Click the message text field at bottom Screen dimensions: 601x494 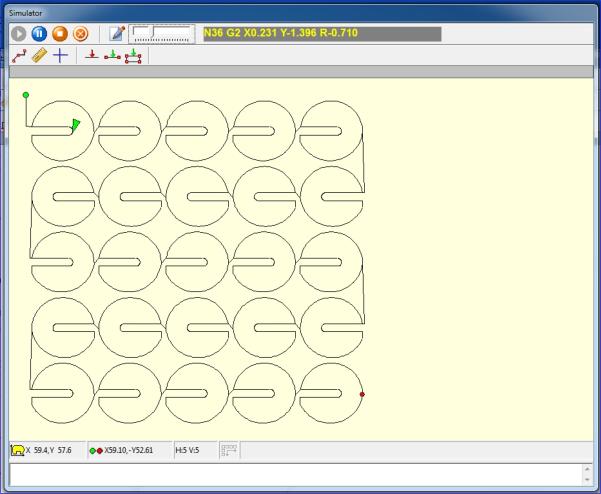click(295, 475)
